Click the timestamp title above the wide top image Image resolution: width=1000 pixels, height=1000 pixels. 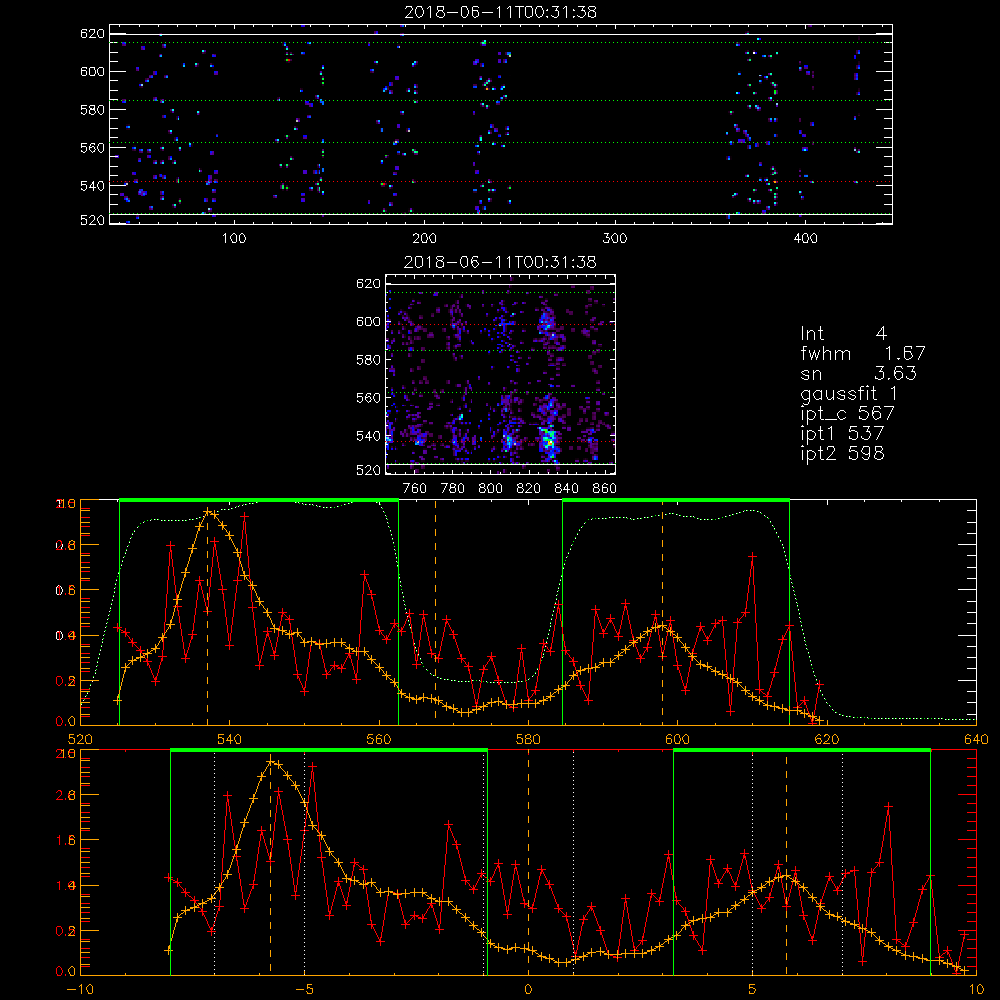pyautogui.click(x=501, y=12)
